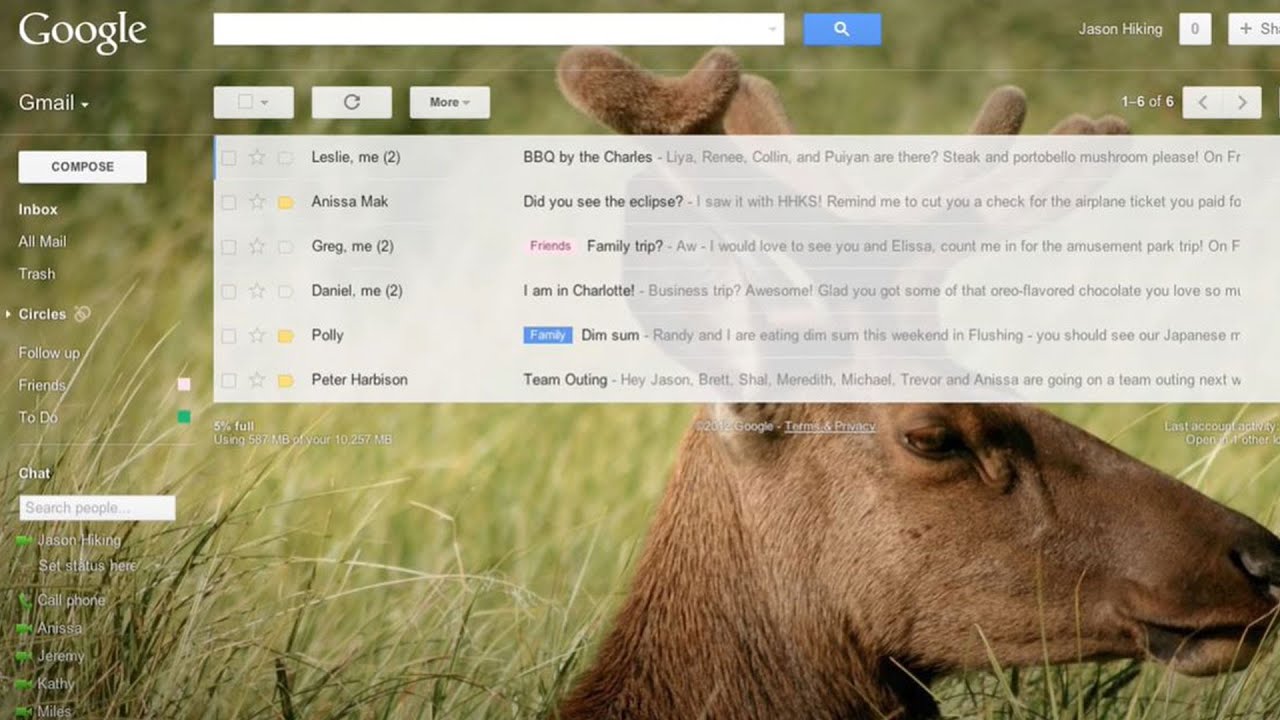
Task: Click the green To Do label color swatch
Action: pyautogui.click(x=184, y=417)
